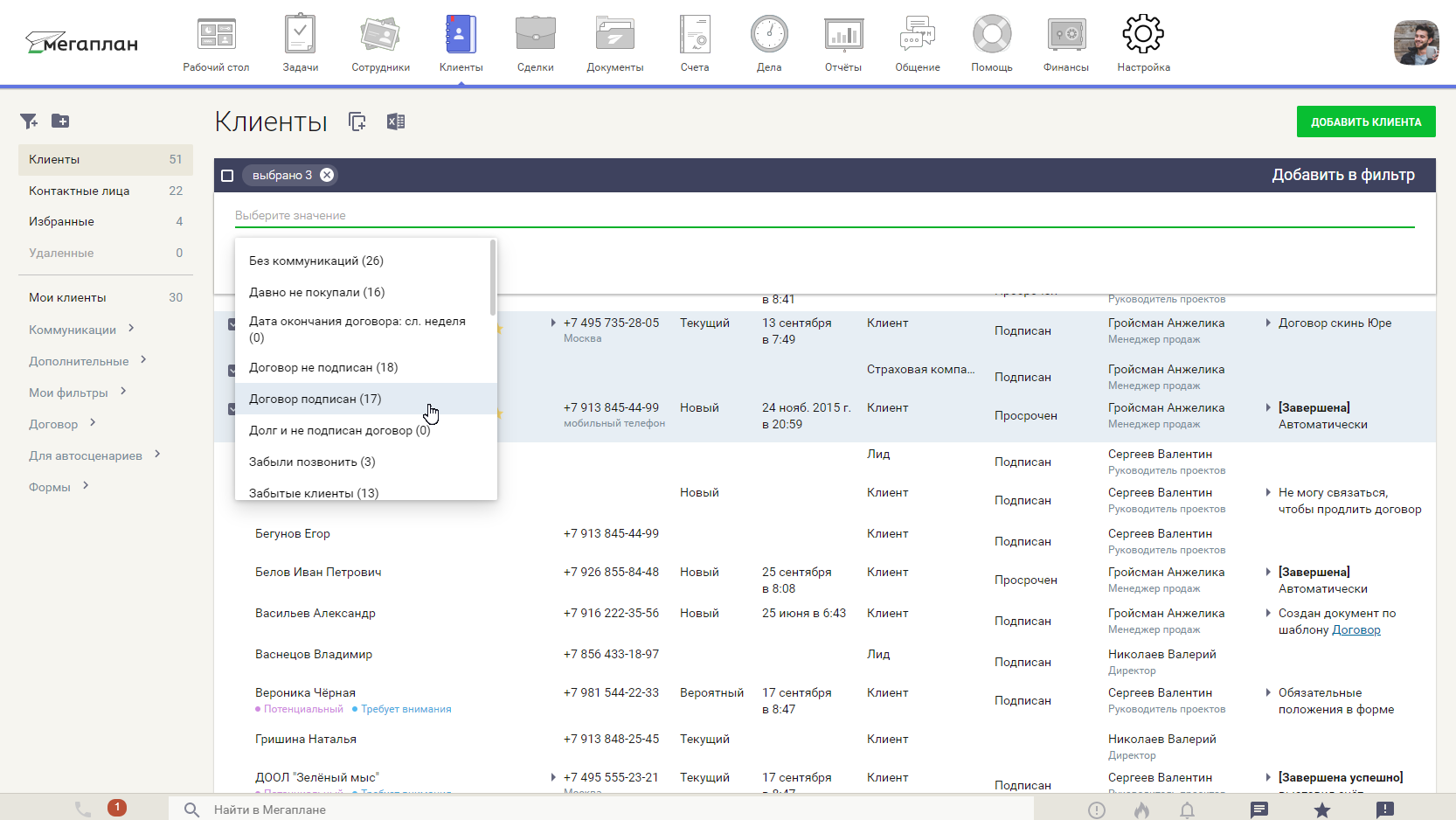Image resolution: width=1456 pixels, height=820 pixels.
Task: Open client Васнецов Владимир
Action: coord(314,654)
